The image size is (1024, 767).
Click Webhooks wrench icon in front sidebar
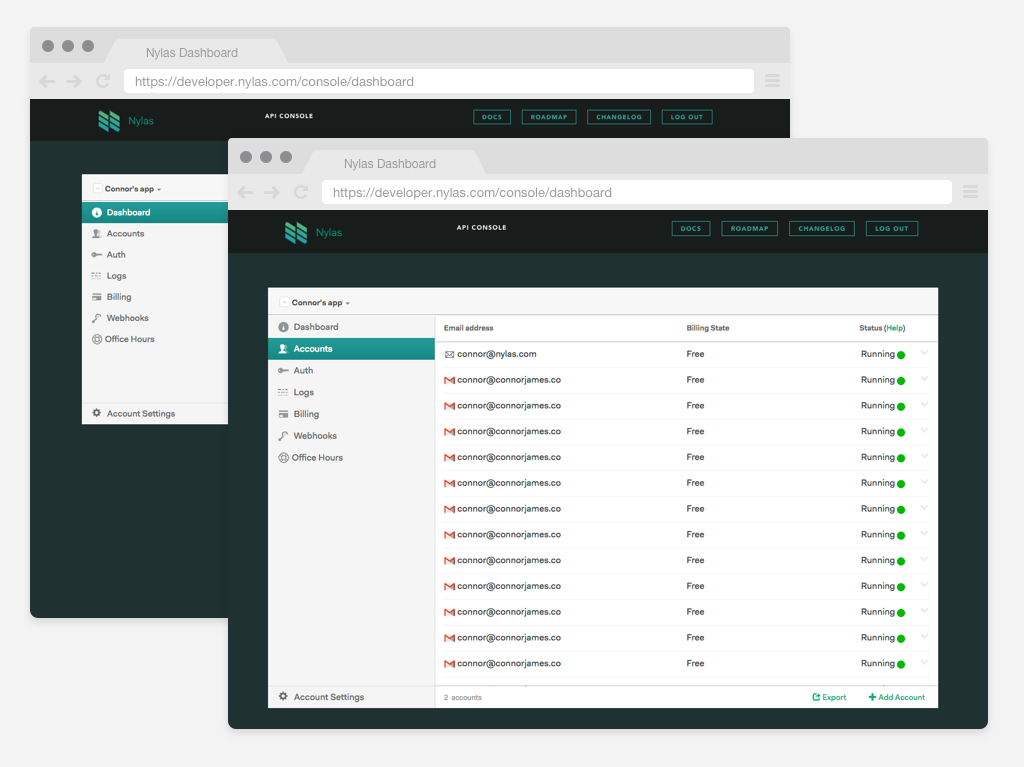pos(283,436)
